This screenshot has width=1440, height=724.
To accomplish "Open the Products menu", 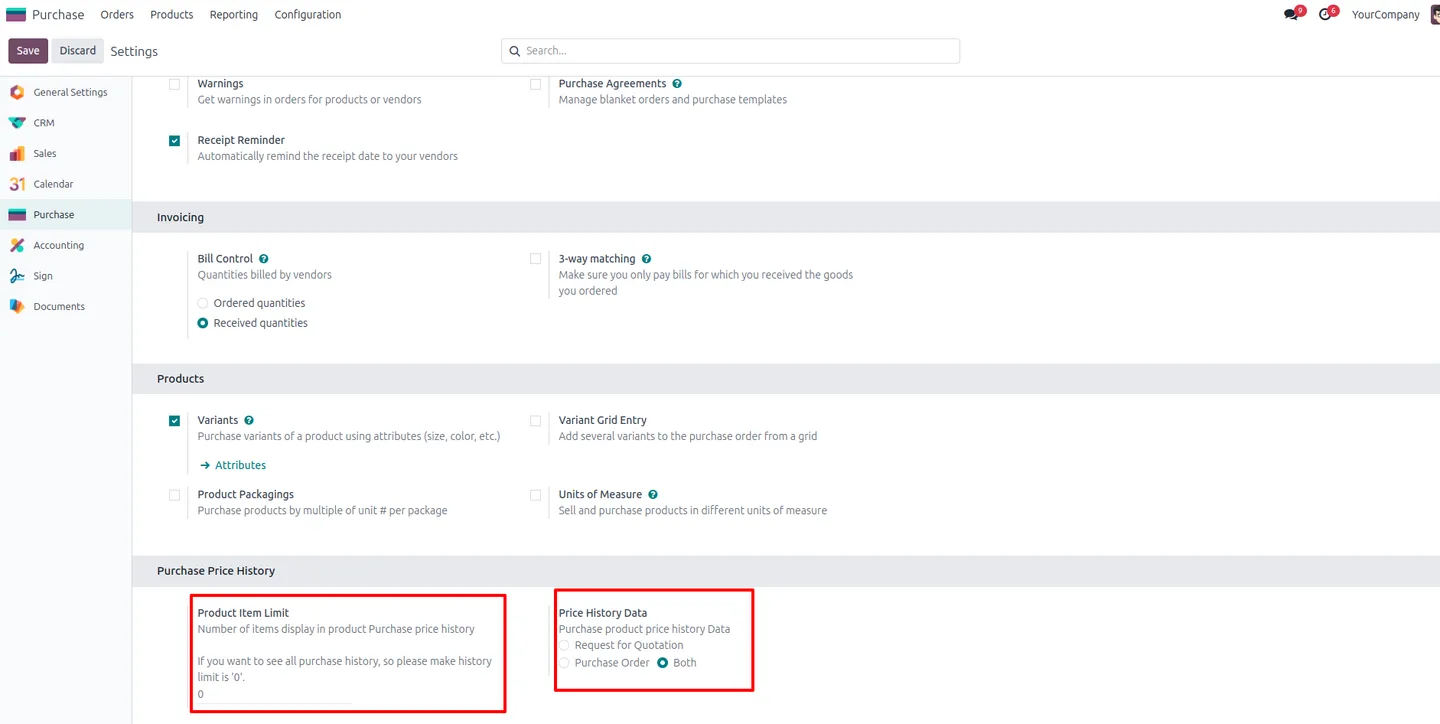I will 172,15.
